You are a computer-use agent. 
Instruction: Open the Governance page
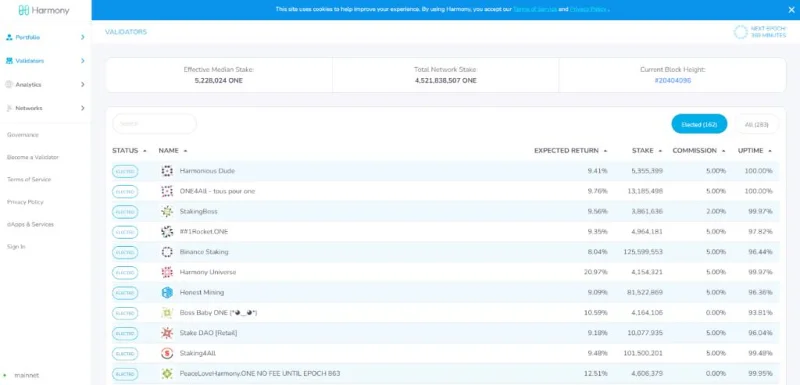pyautogui.click(x=22, y=135)
